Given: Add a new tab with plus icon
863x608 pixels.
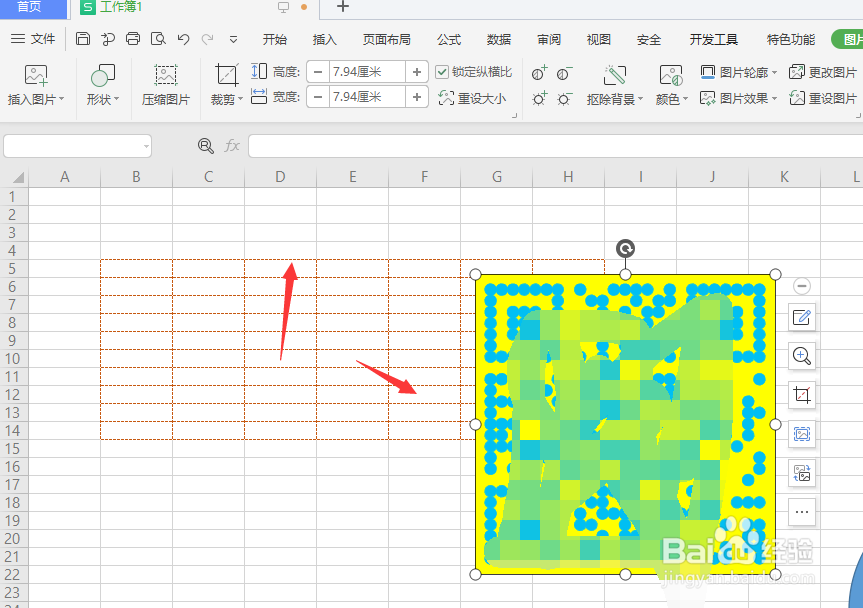Looking at the screenshot, I should tap(342, 7).
